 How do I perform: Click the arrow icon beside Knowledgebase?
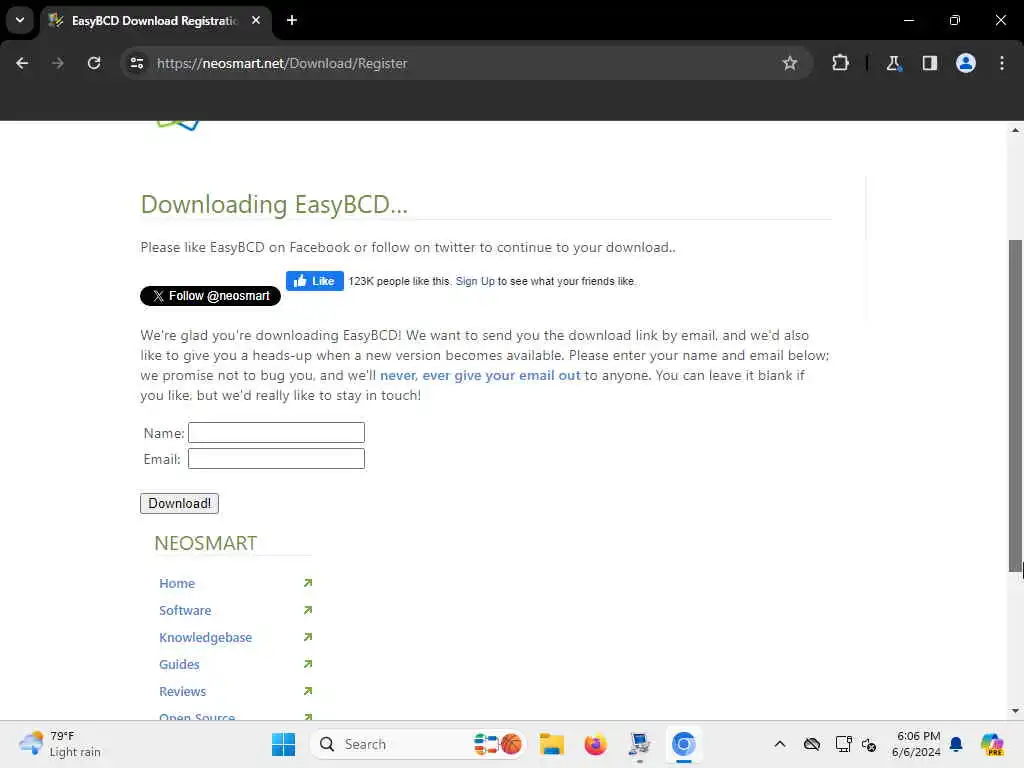(308, 637)
